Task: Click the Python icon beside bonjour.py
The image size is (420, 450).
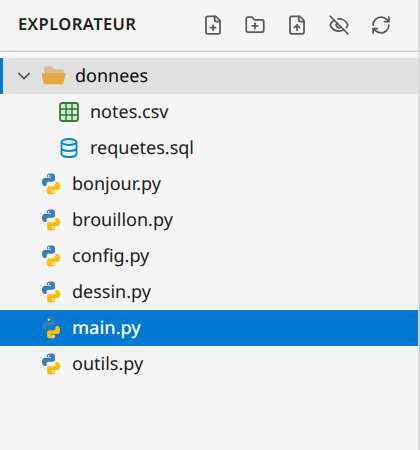Action: point(51,184)
